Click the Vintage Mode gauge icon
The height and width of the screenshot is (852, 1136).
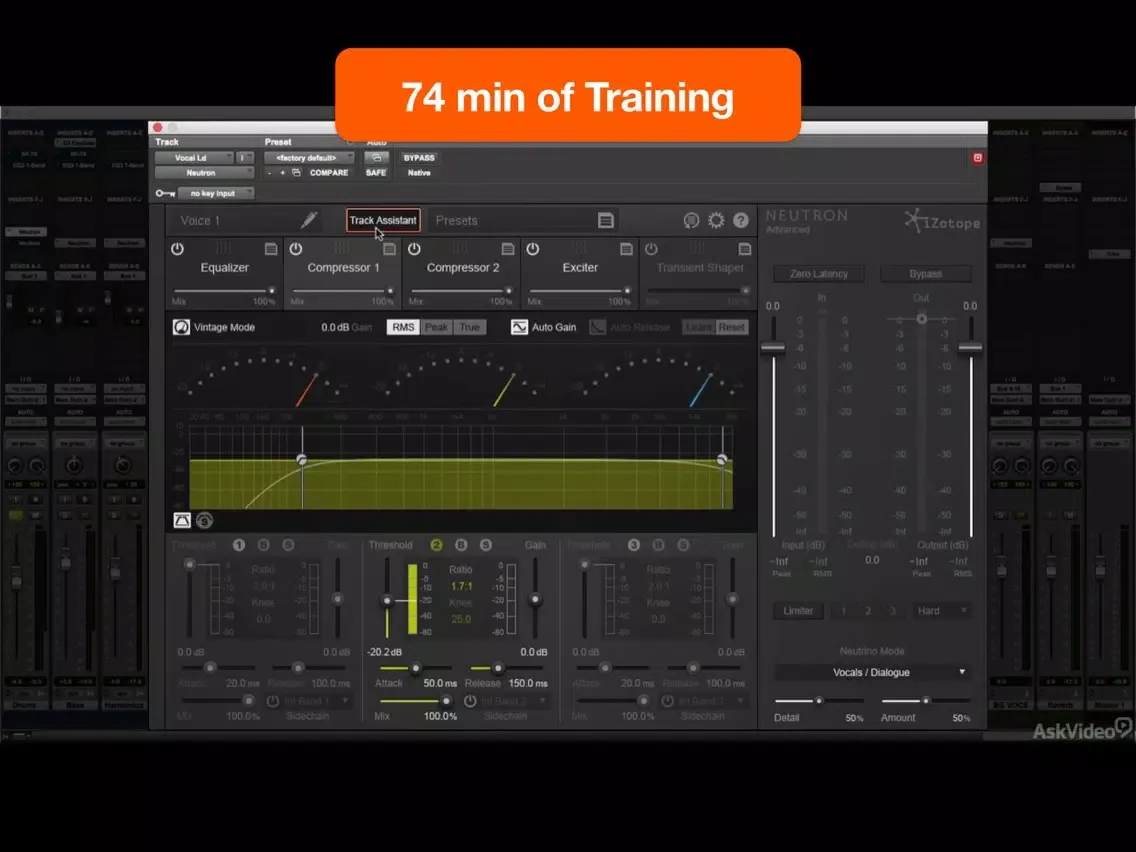coord(181,327)
